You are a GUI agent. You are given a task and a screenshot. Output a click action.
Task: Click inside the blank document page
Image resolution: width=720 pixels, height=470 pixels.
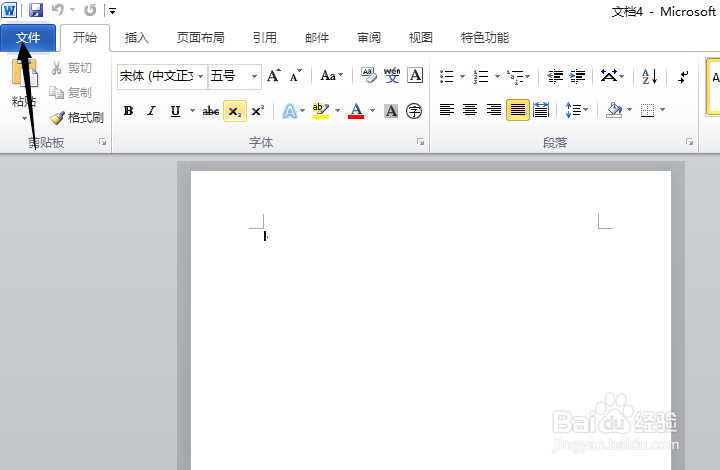(431, 320)
